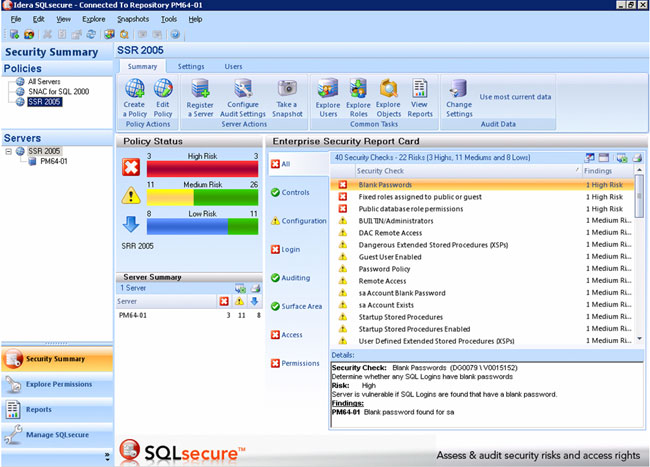Viewport: 650px width, 467px height.
Task: Click the refresh toolbar icon
Action: pos(91,34)
